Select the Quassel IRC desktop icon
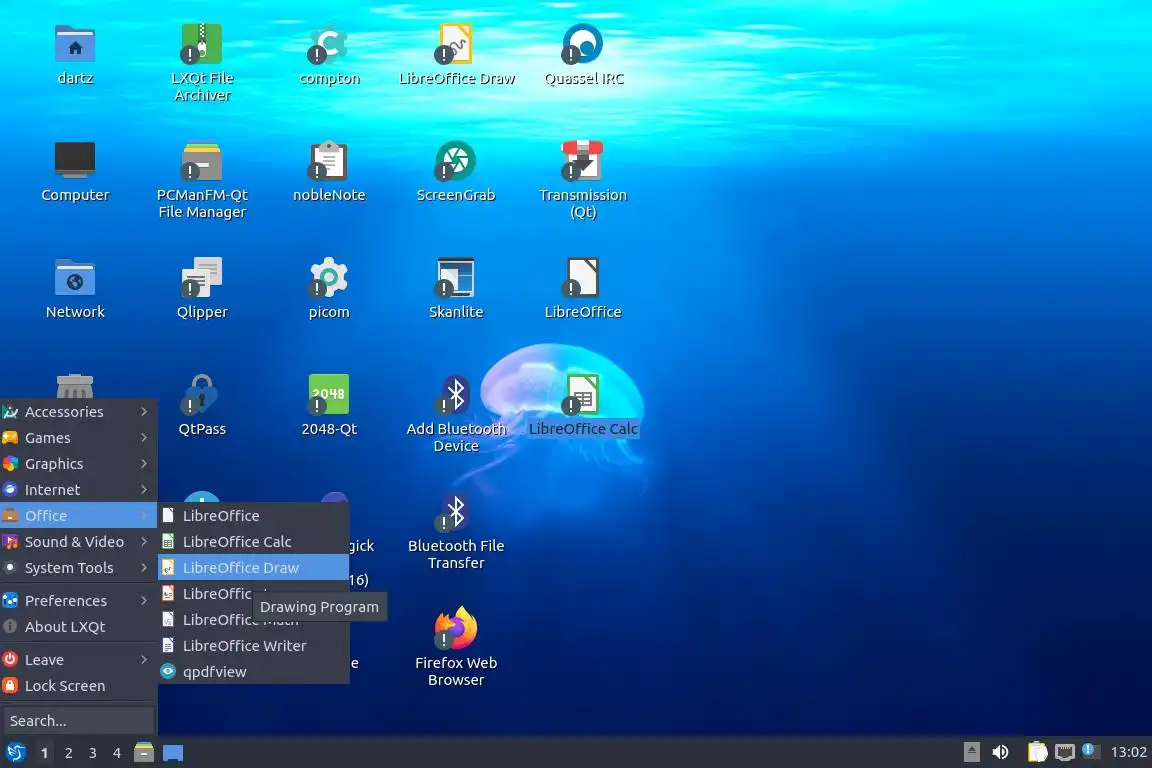The height and width of the screenshot is (768, 1152). tap(583, 44)
